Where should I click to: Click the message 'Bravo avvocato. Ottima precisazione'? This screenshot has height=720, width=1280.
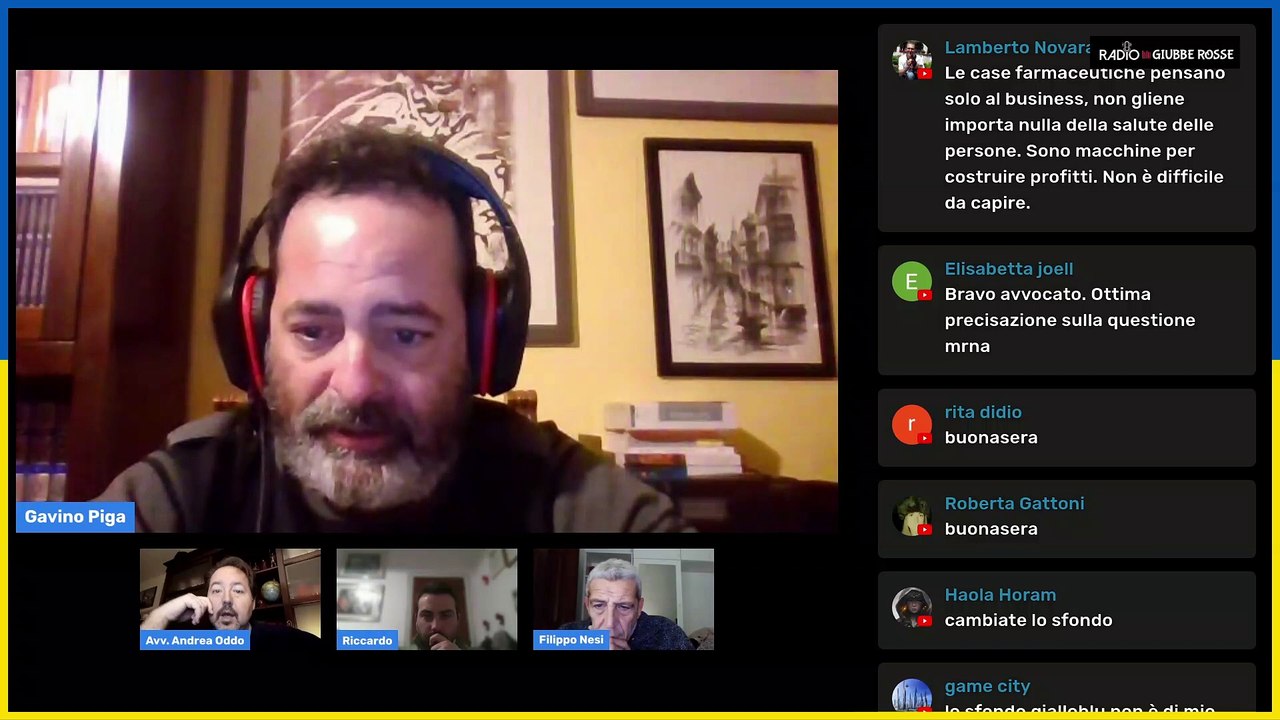(1070, 320)
